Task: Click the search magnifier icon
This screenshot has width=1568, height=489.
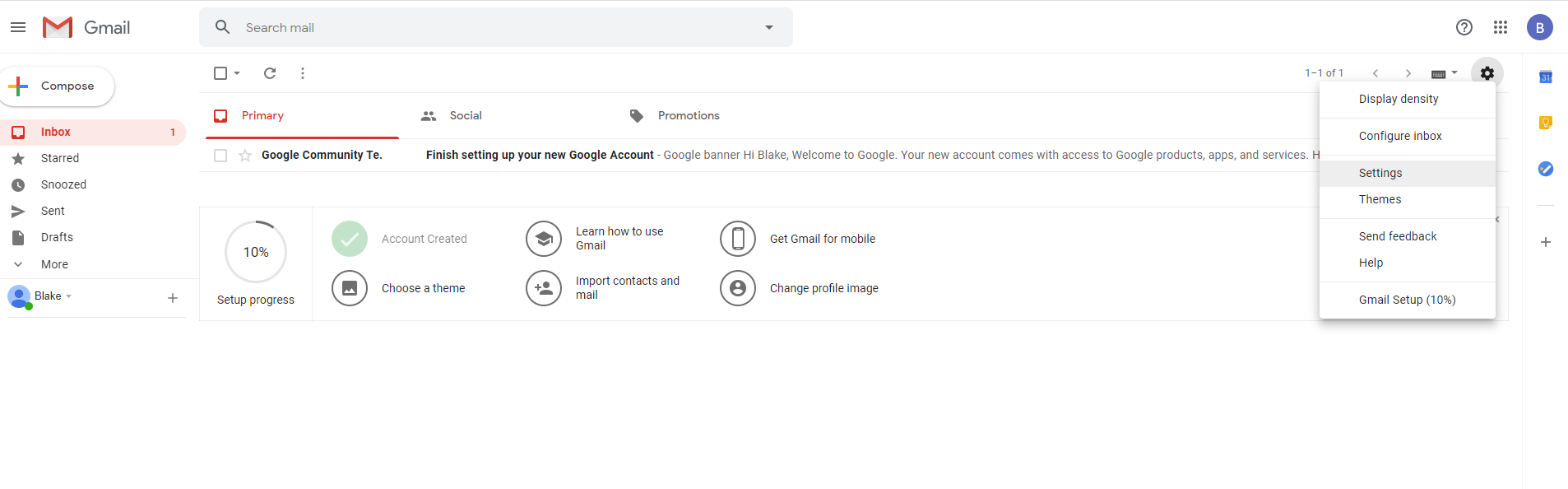Action: click(222, 27)
